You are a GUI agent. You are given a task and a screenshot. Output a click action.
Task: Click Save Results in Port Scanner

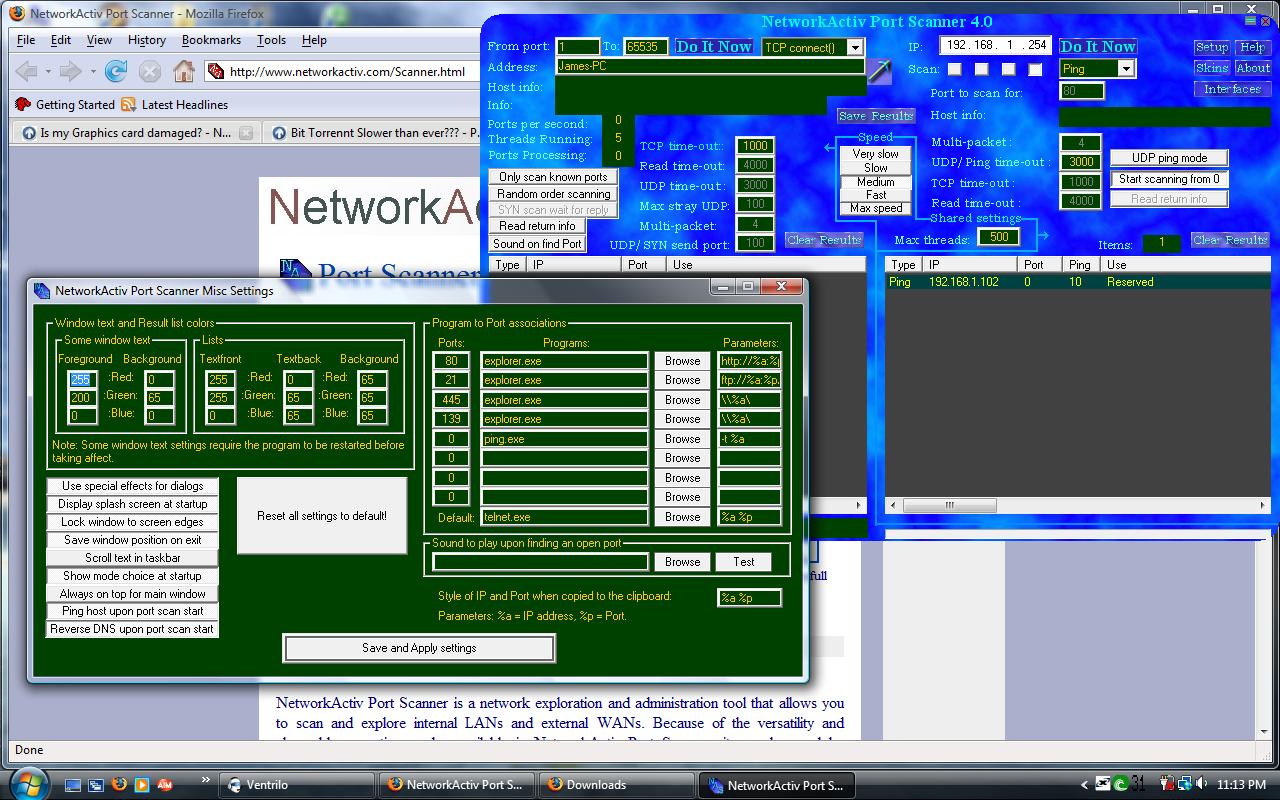point(876,116)
